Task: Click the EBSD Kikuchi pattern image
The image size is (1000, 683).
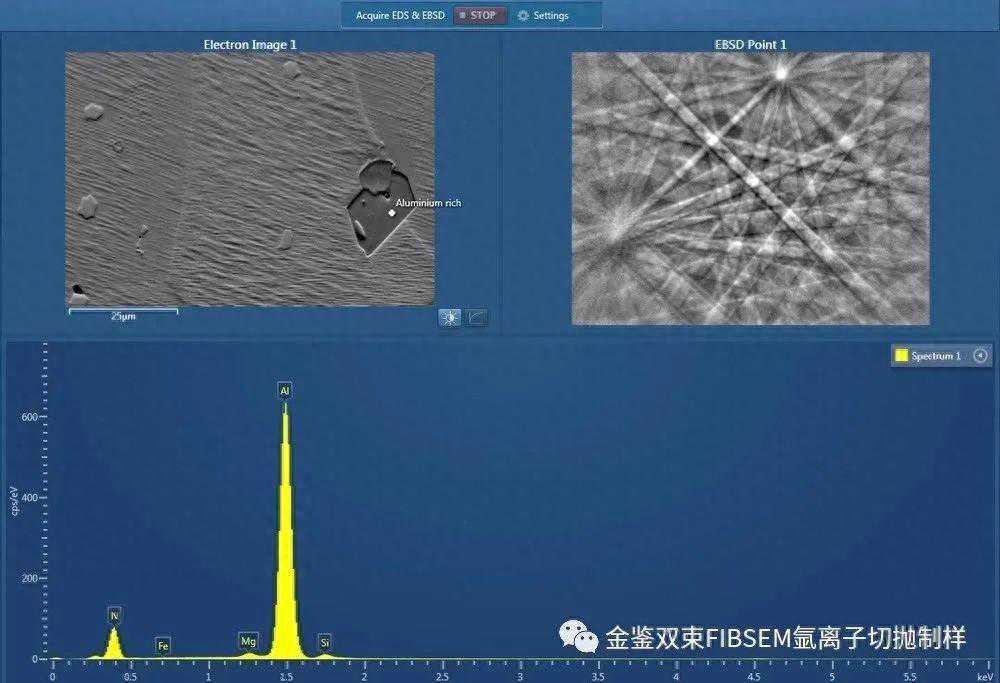Action: (750, 188)
